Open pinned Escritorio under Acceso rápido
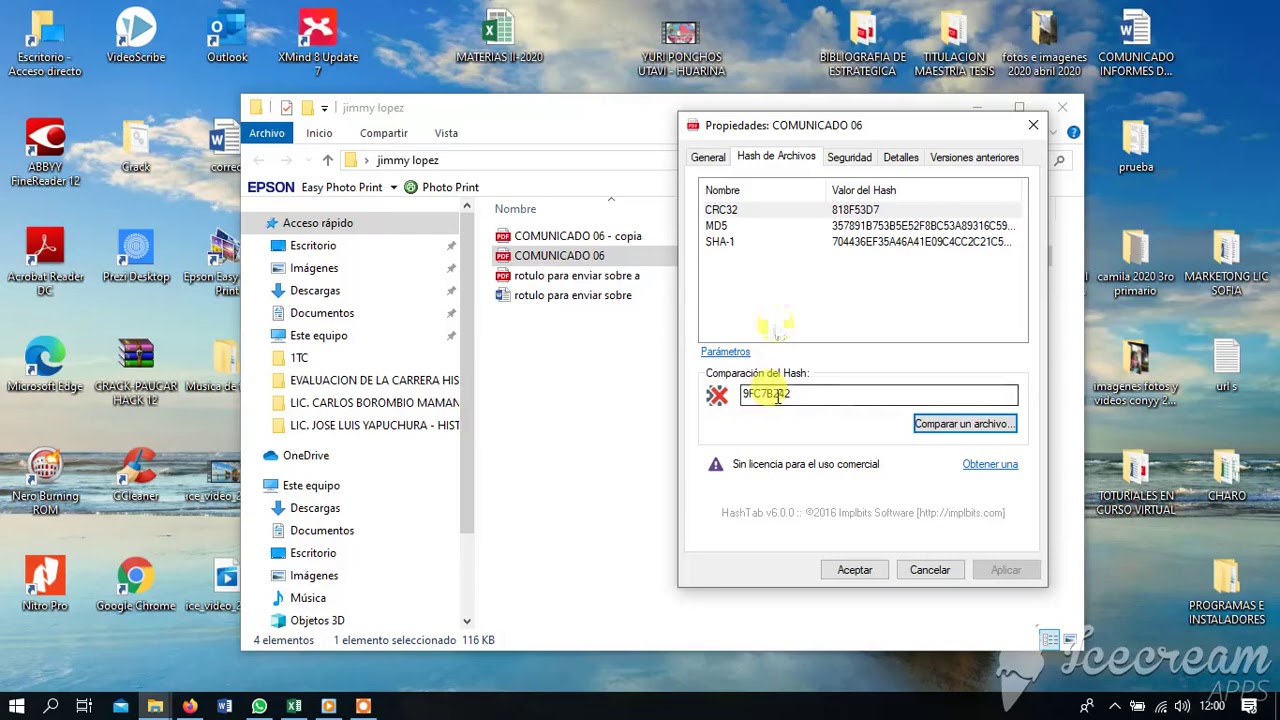 pos(313,246)
